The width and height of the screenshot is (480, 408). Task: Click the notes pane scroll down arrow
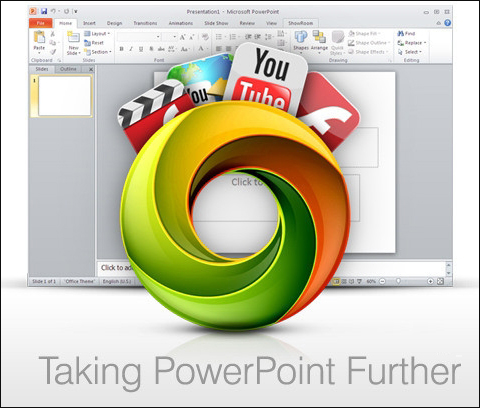click(x=448, y=273)
